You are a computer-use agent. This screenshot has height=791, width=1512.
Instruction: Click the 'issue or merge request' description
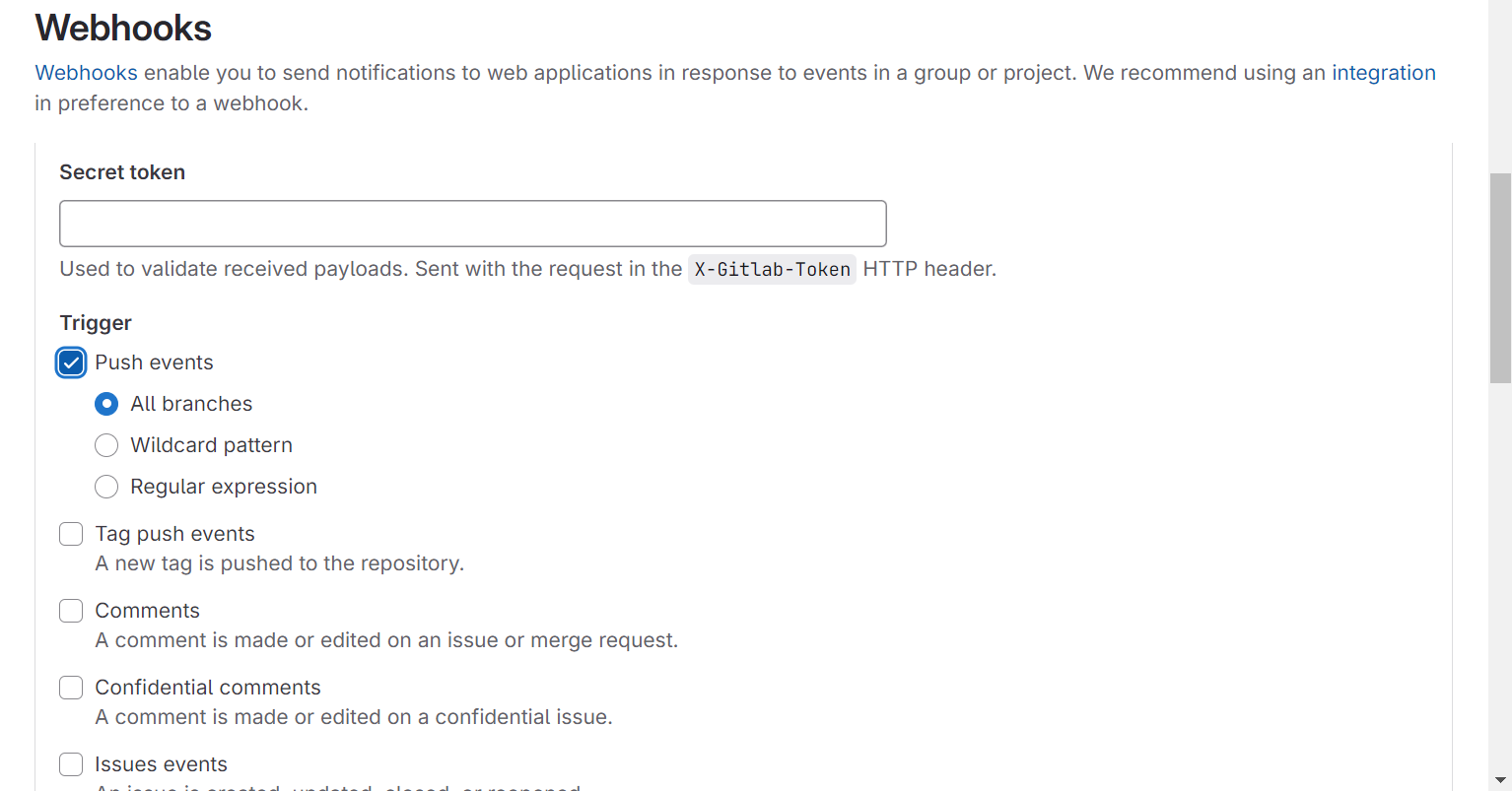point(386,640)
